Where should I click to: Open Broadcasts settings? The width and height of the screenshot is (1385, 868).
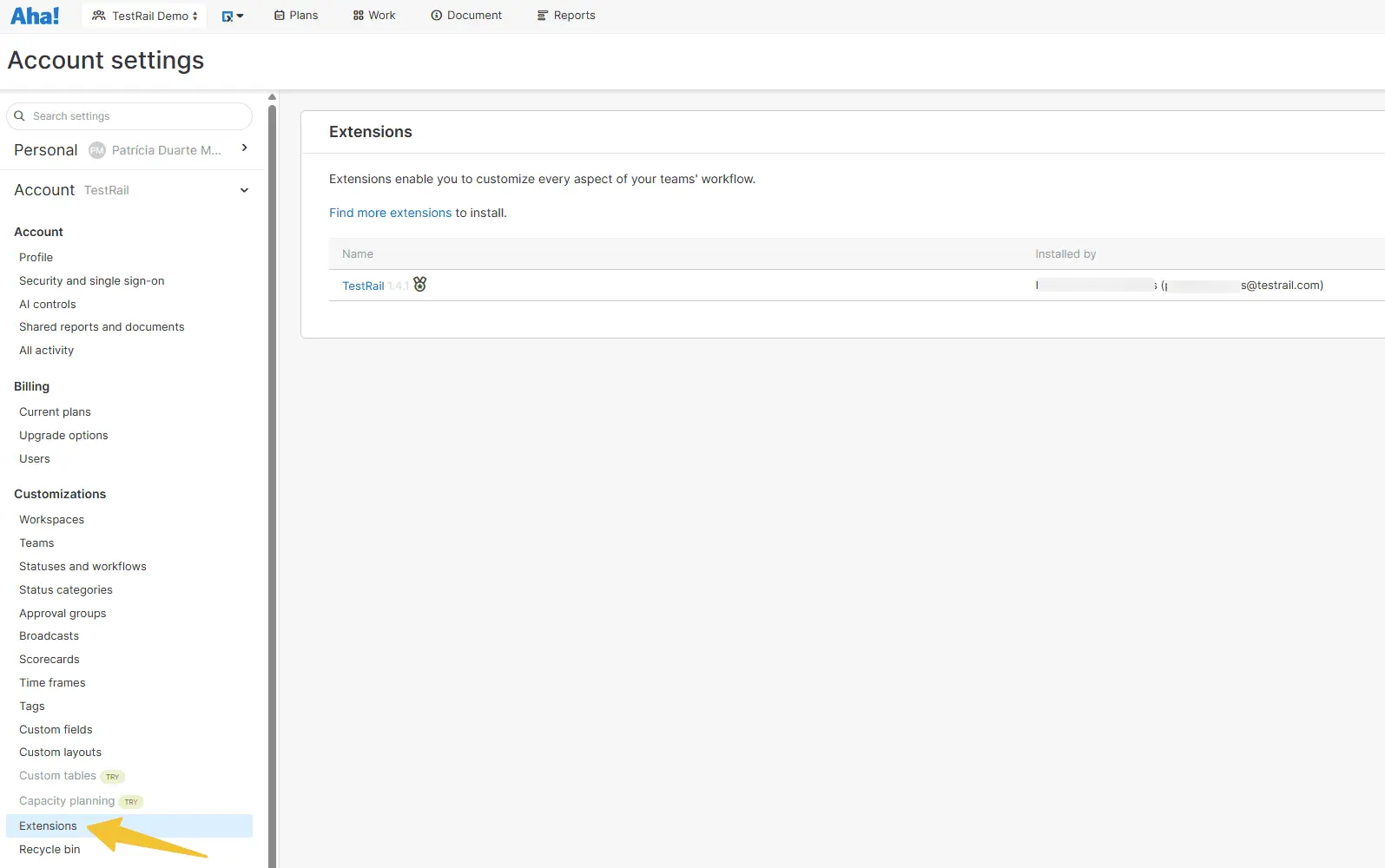[49, 636]
